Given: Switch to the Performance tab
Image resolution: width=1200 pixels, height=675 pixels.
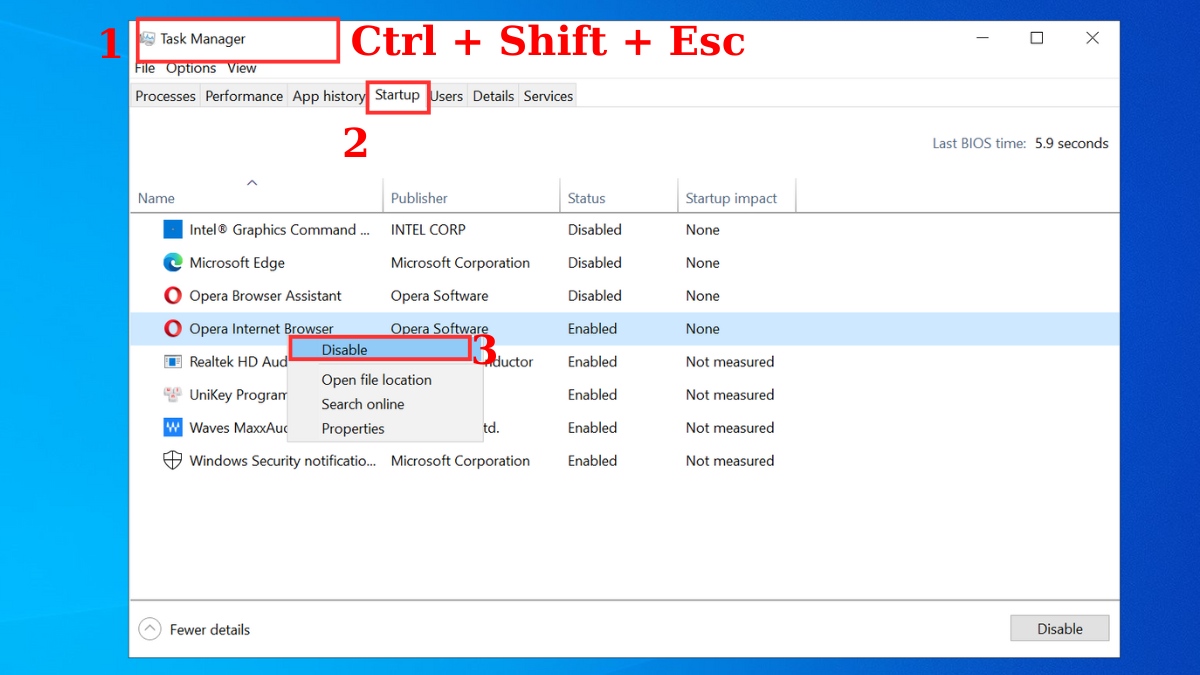Looking at the screenshot, I should click(x=244, y=96).
